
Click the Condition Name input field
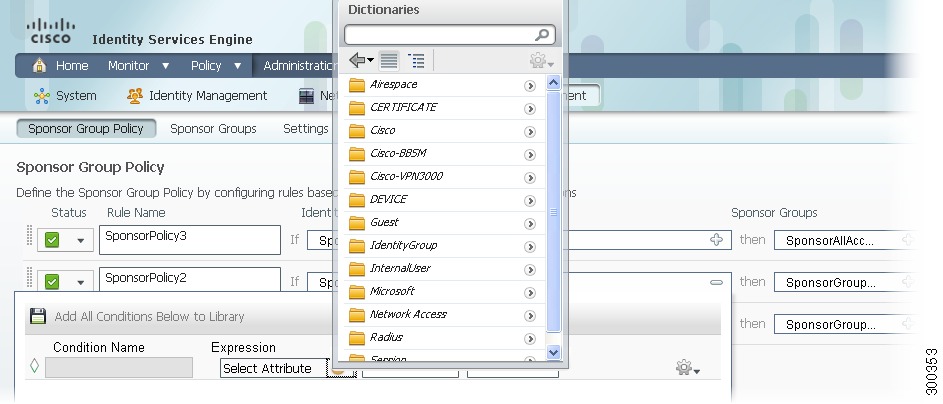119,368
